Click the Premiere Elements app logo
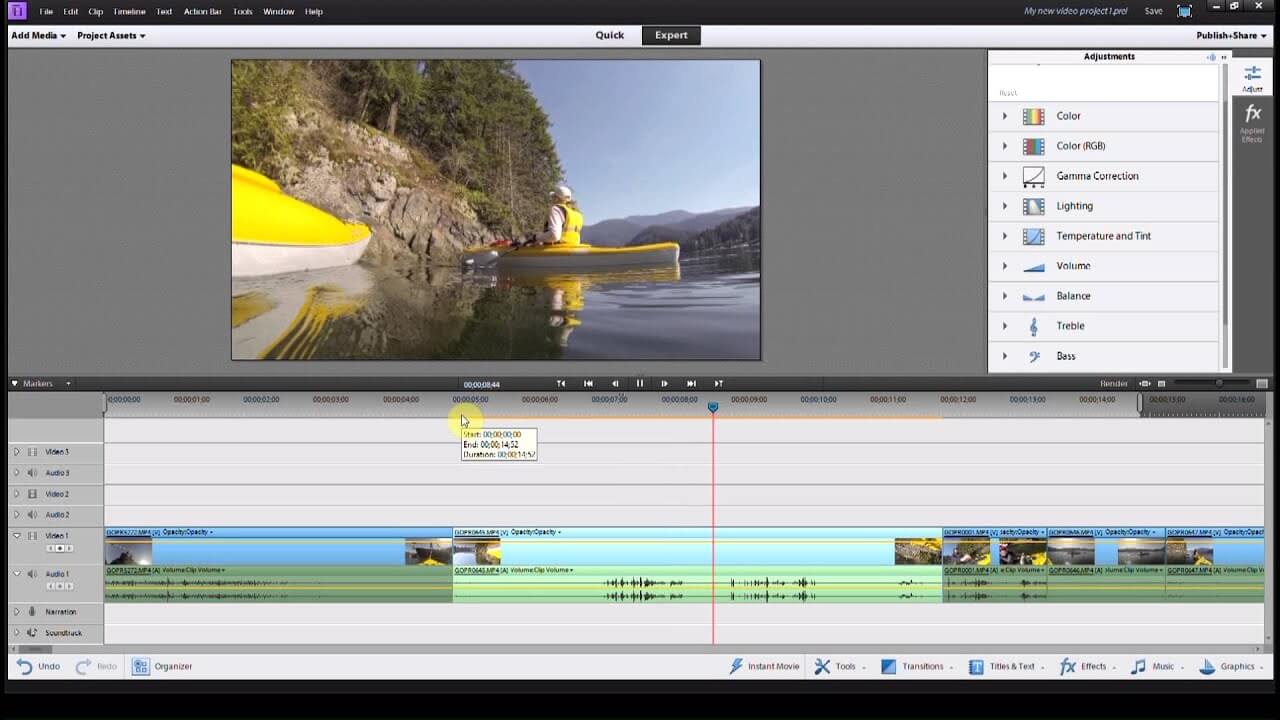 [18, 11]
